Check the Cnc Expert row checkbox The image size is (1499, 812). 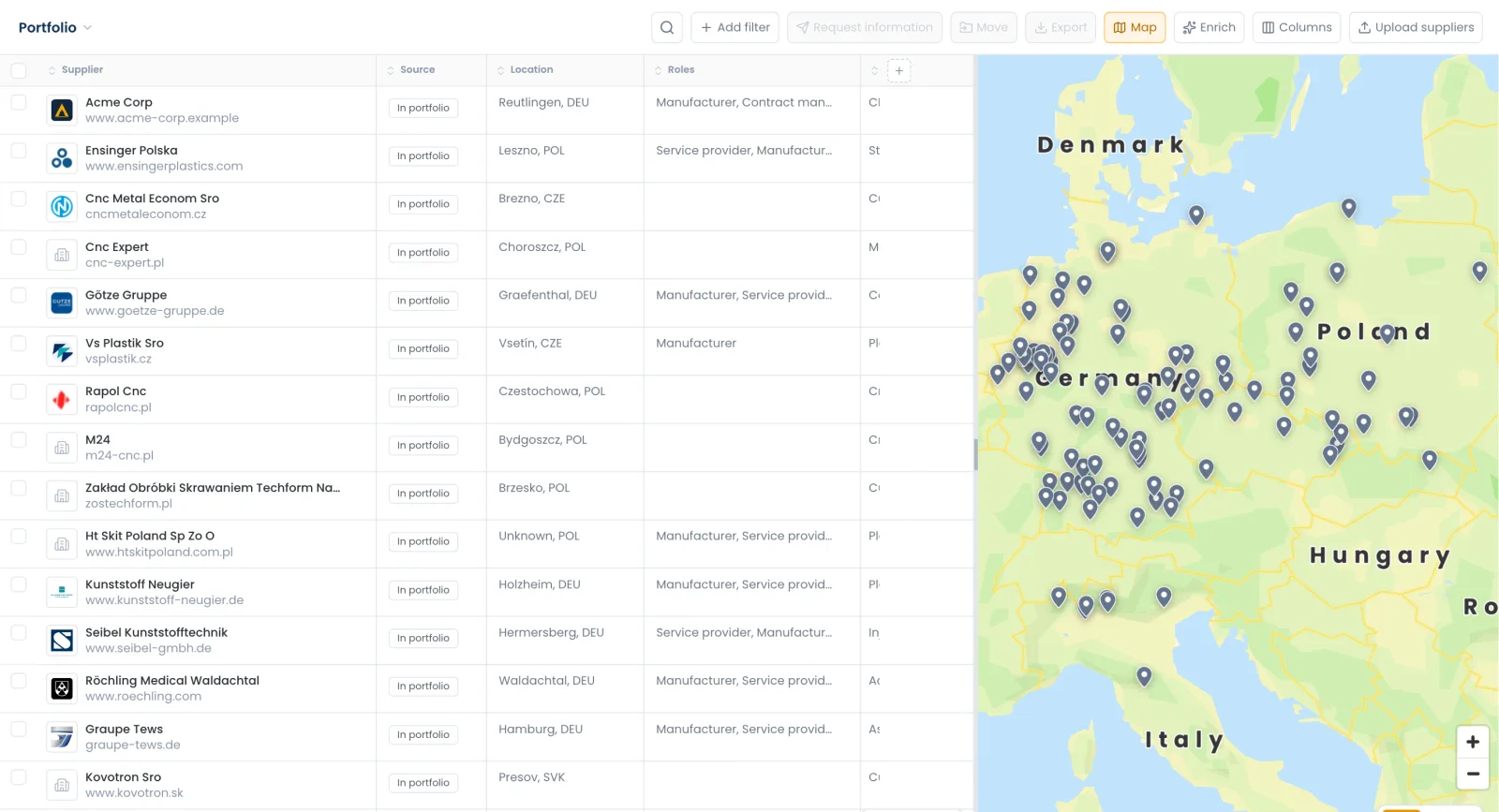[19, 246]
